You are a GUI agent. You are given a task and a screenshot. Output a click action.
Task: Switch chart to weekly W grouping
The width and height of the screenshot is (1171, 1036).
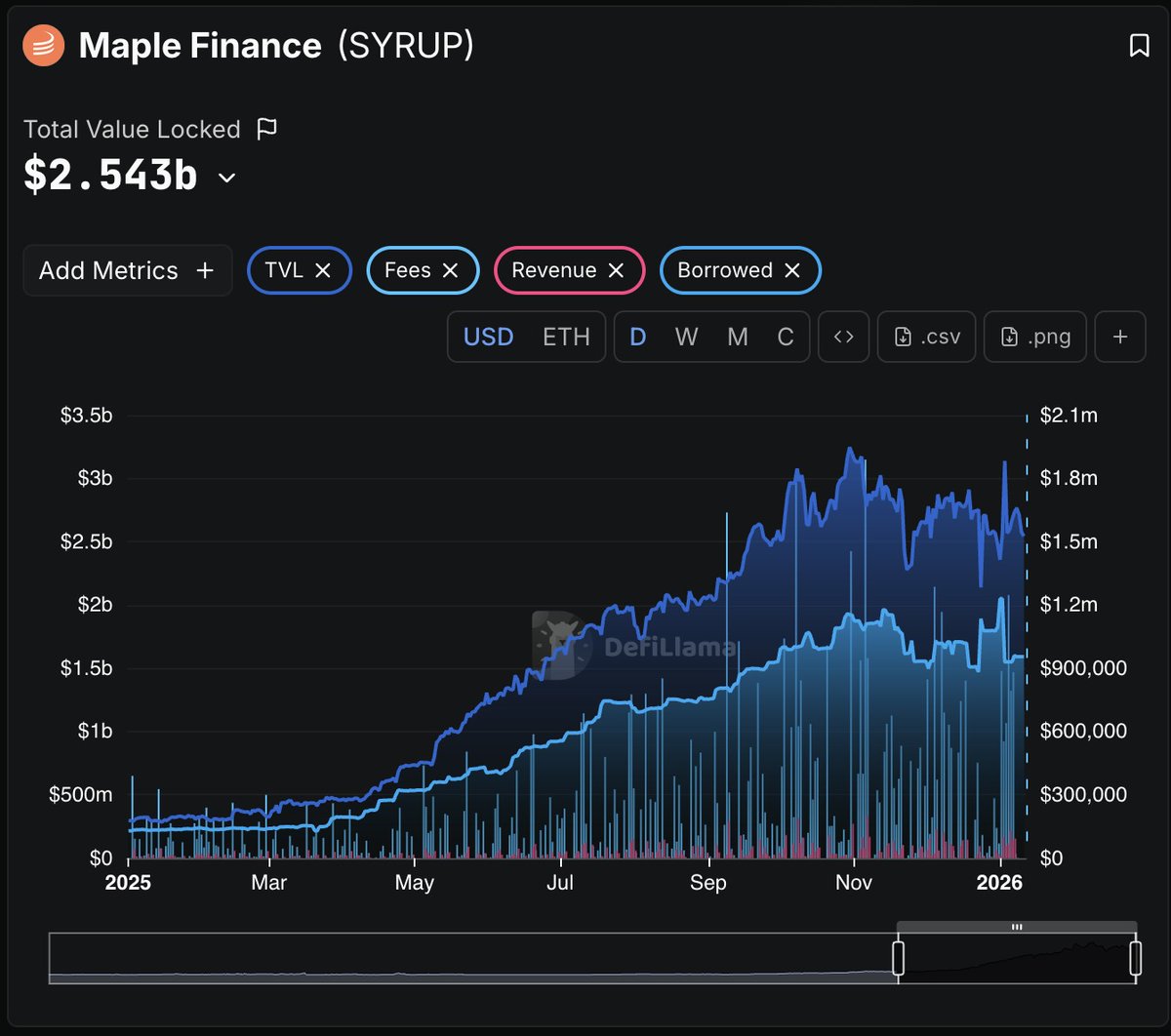pyautogui.click(x=687, y=337)
